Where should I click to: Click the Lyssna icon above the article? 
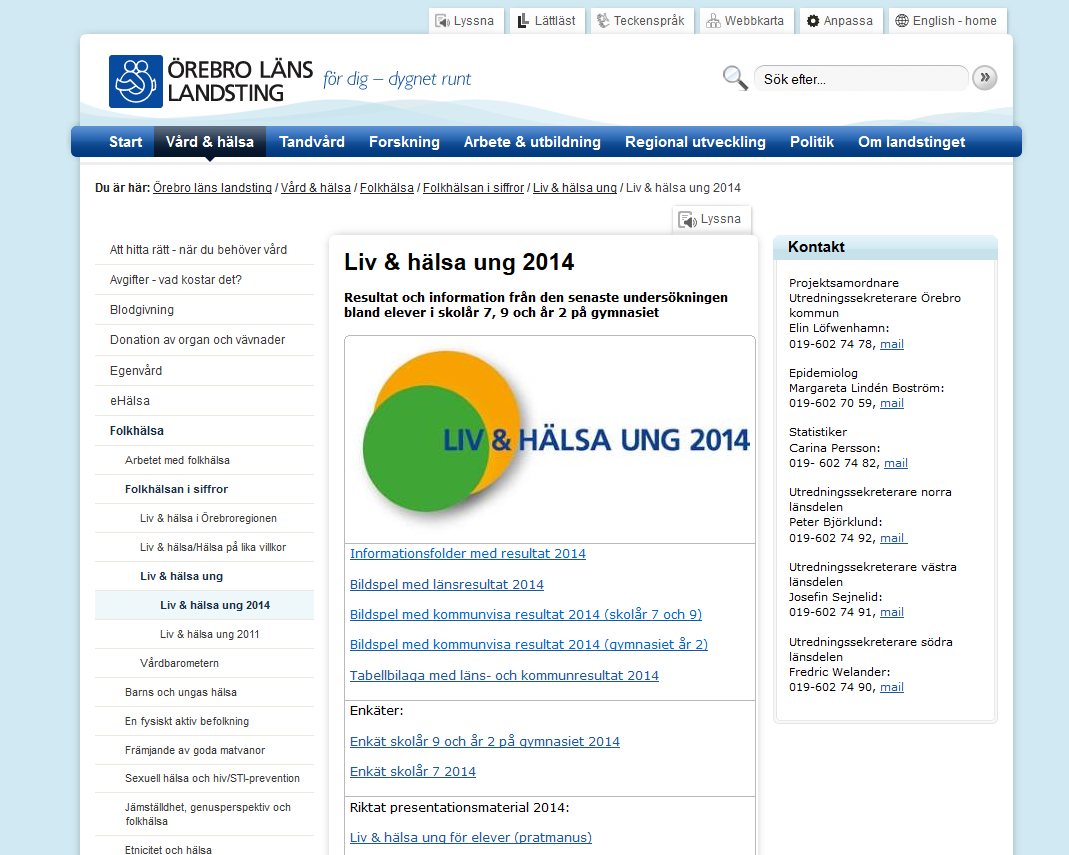687,220
